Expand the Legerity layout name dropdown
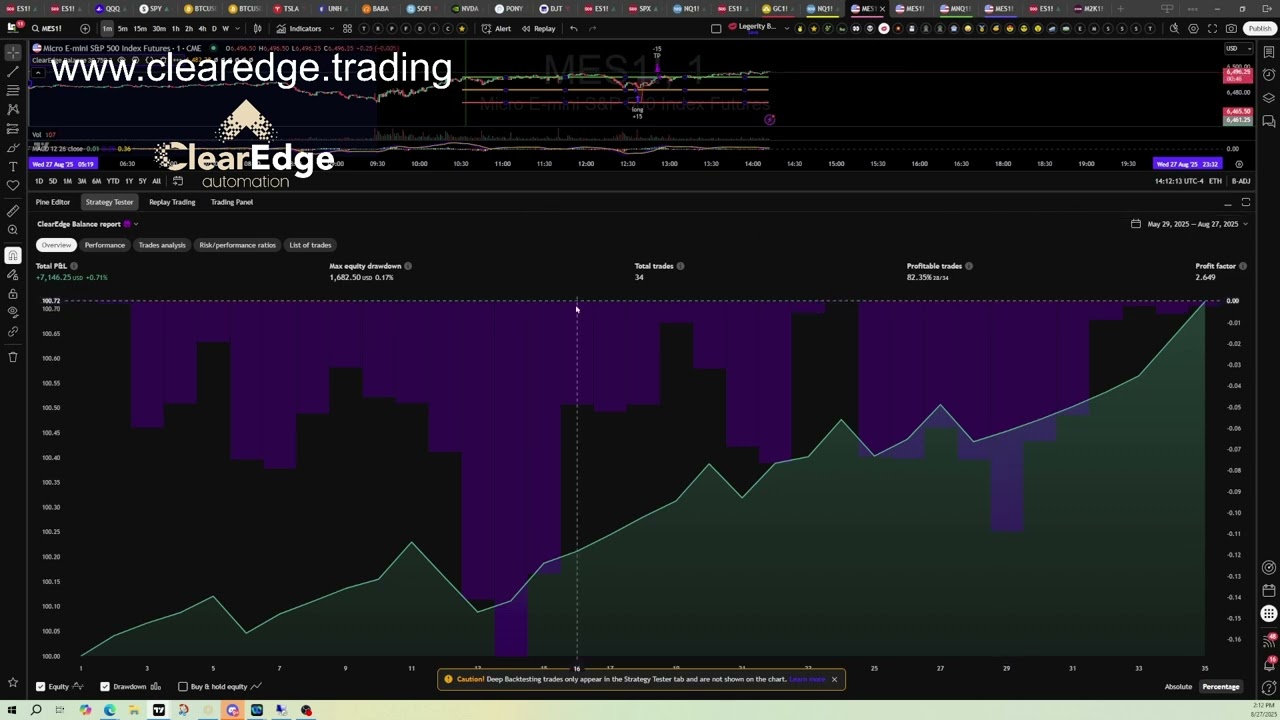Image resolution: width=1280 pixels, height=720 pixels. pos(786,28)
